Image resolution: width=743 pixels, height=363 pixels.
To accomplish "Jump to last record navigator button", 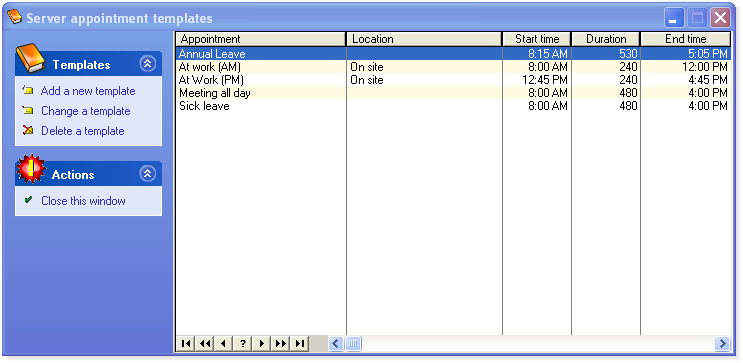I will 299,343.
